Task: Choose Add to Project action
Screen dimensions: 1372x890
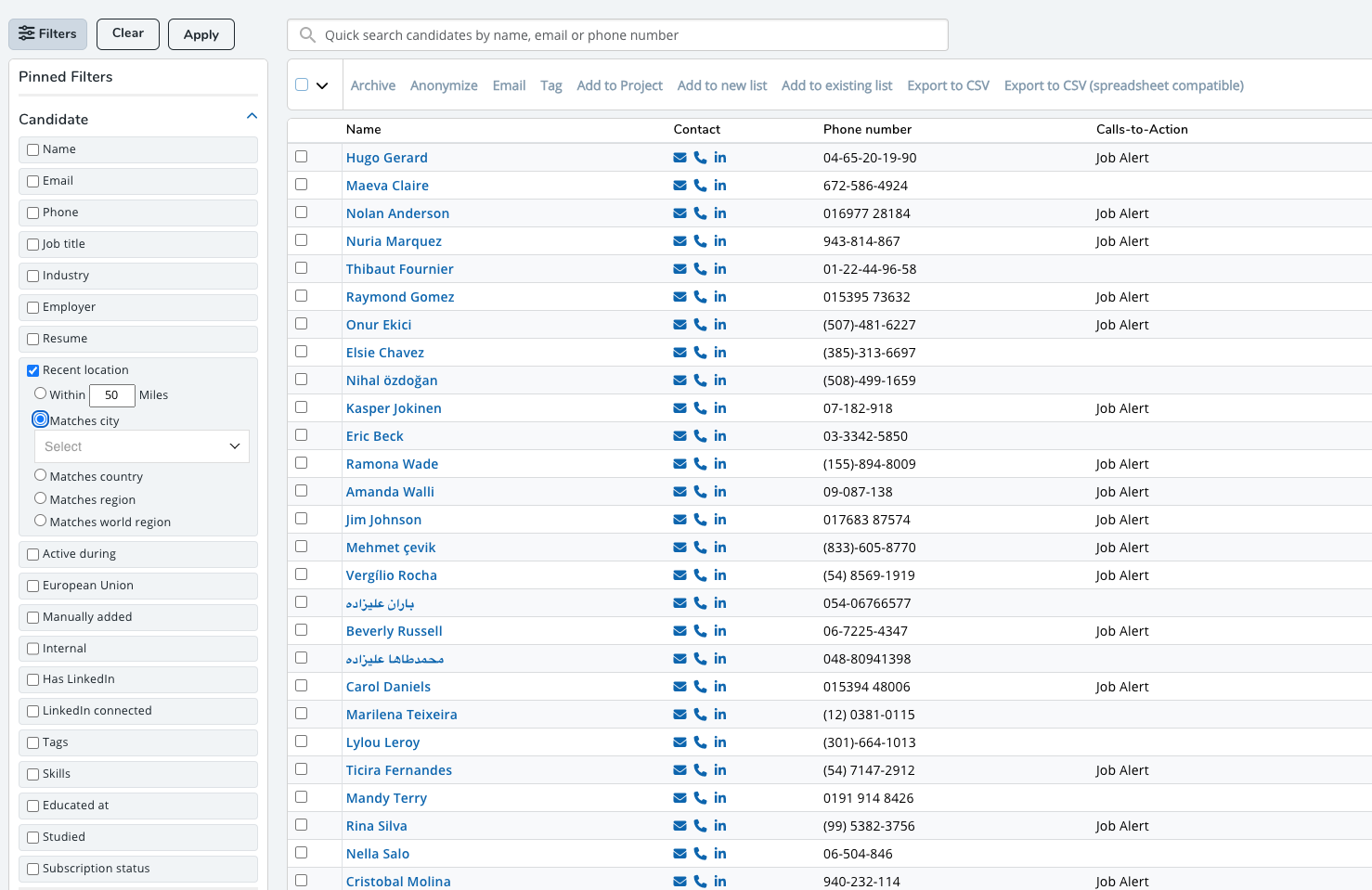Action: [x=619, y=85]
